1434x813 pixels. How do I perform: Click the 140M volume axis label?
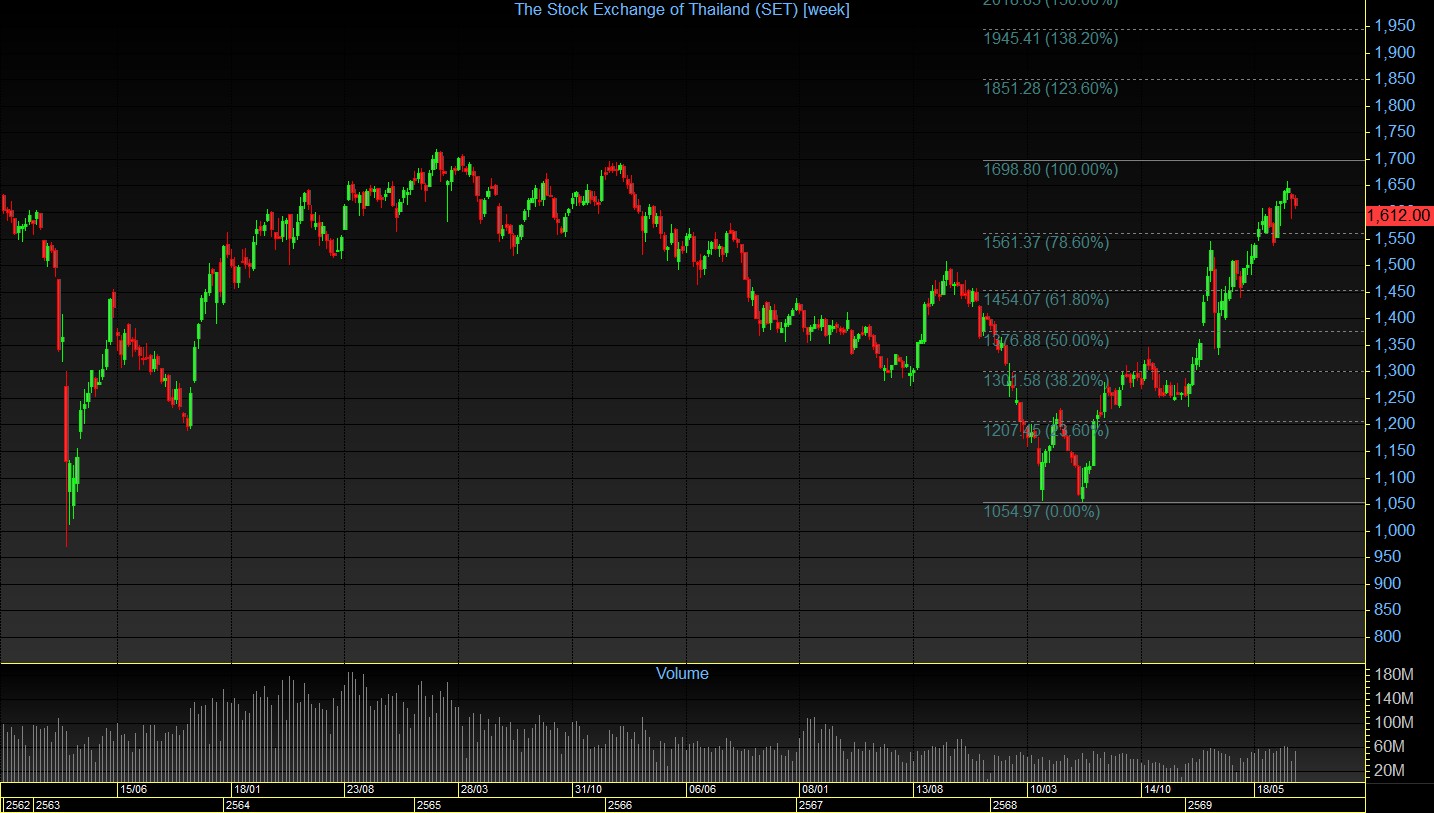[1394, 699]
